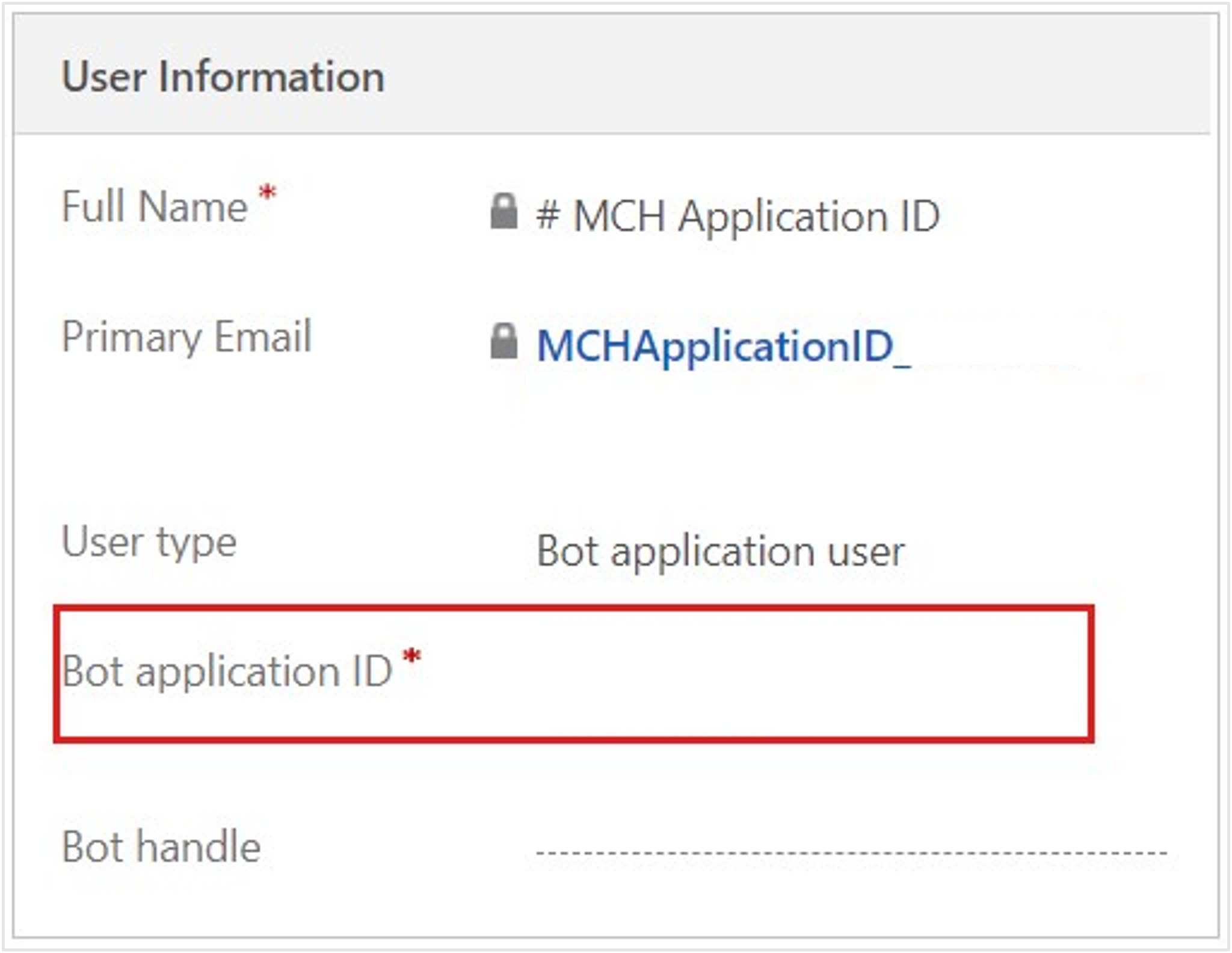This screenshot has width=1232, height=953.
Task: Click the Bot handle label
Action: tap(161, 846)
